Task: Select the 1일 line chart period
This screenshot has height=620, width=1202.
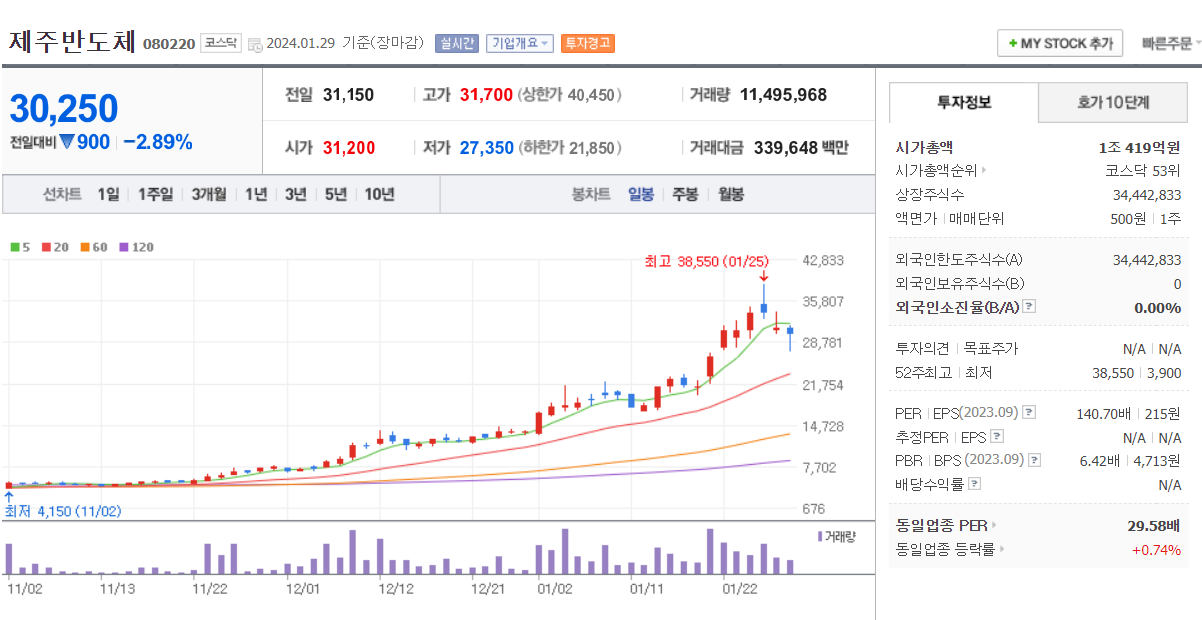Action: tap(108, 194)
